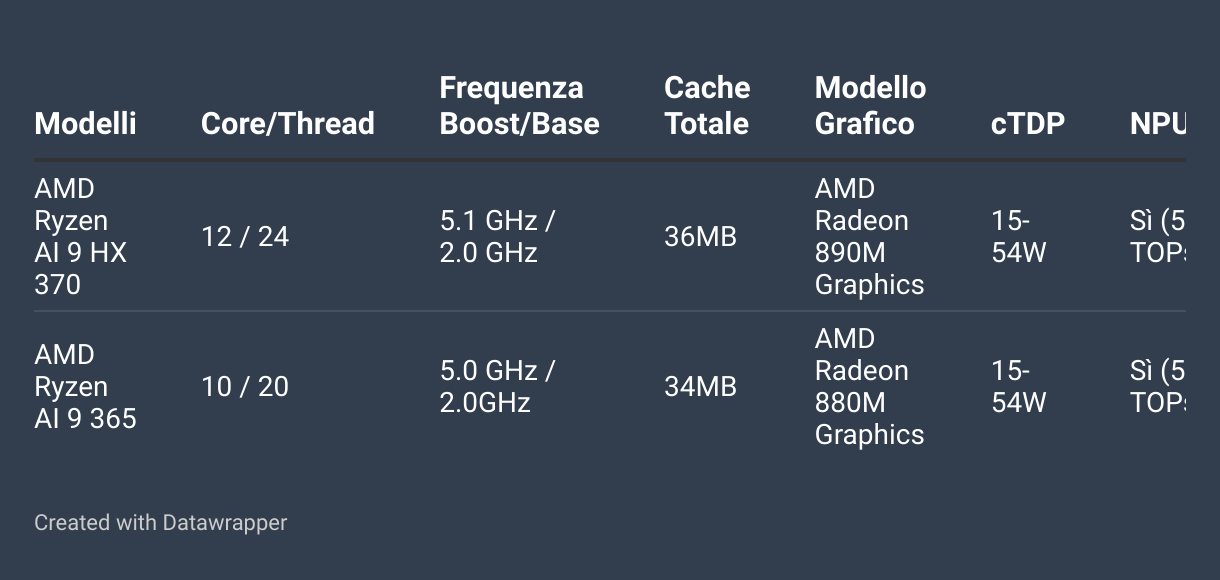Image resolution: width=1220 pixels, height=580 pixels.
Task: Select the AMD Radeon 890M Graphics cell
Action: [870, 237]
